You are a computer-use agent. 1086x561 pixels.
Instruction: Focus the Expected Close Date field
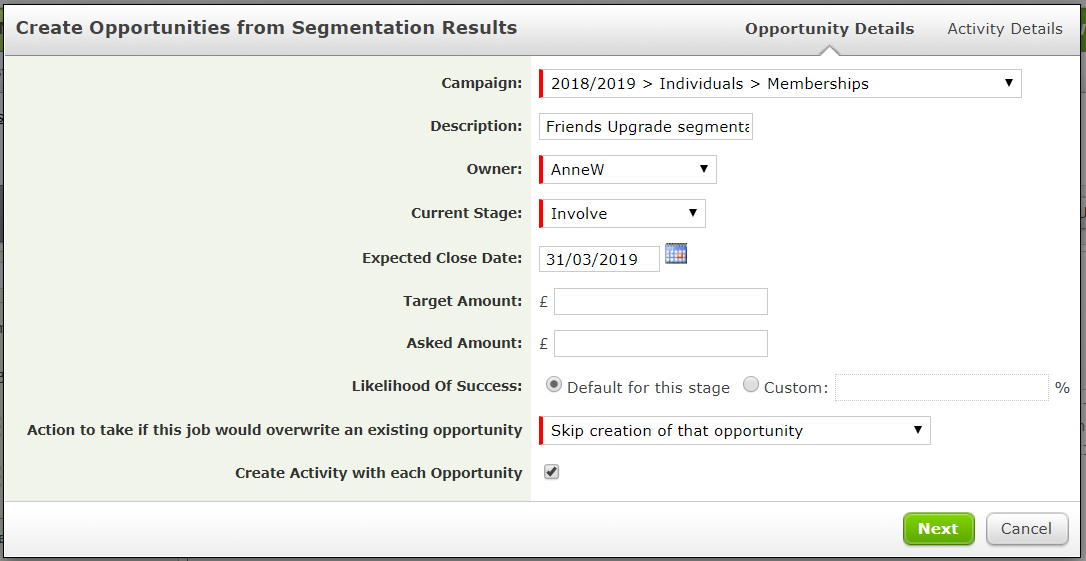click(599, 259)
